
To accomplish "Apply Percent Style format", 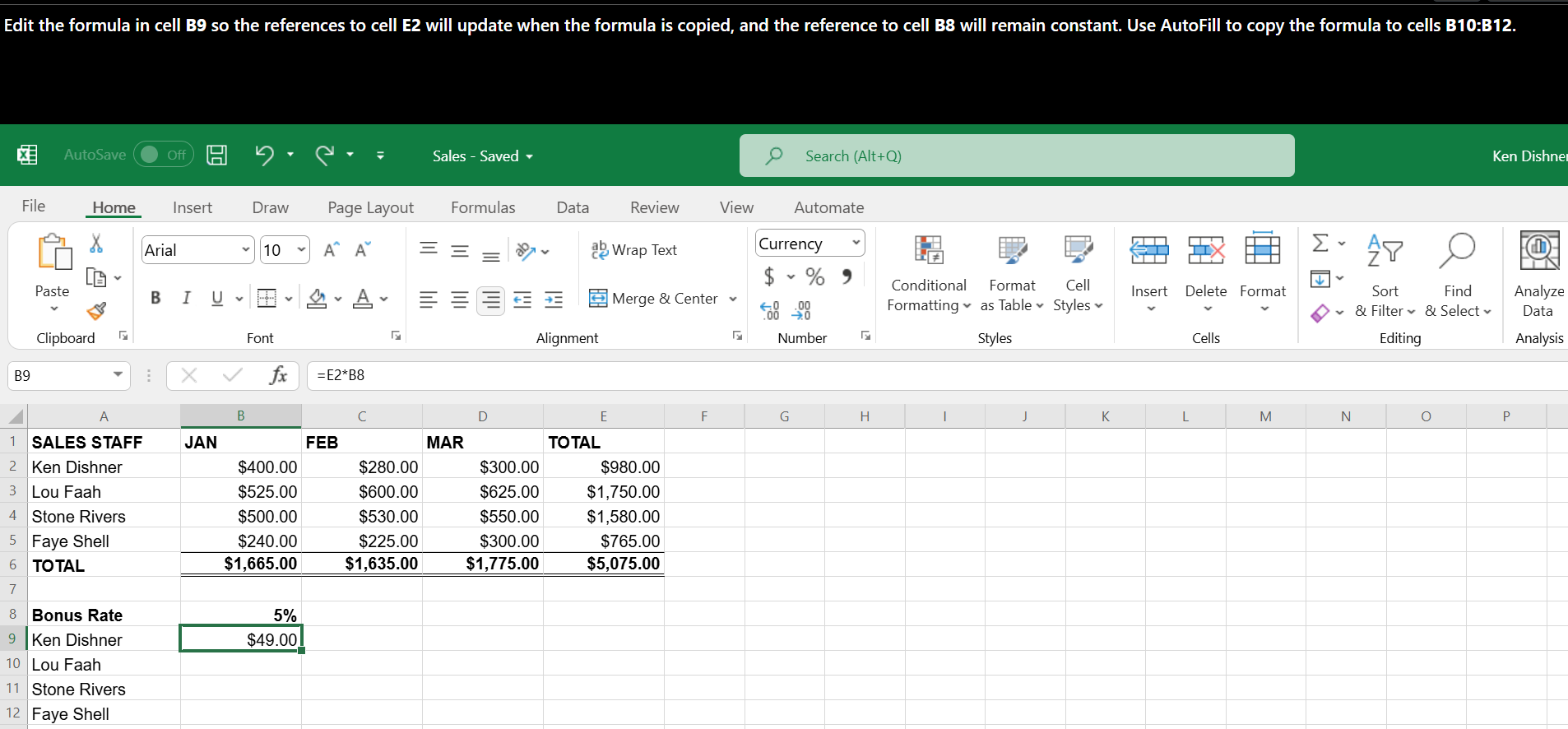I will click(815, 276).
